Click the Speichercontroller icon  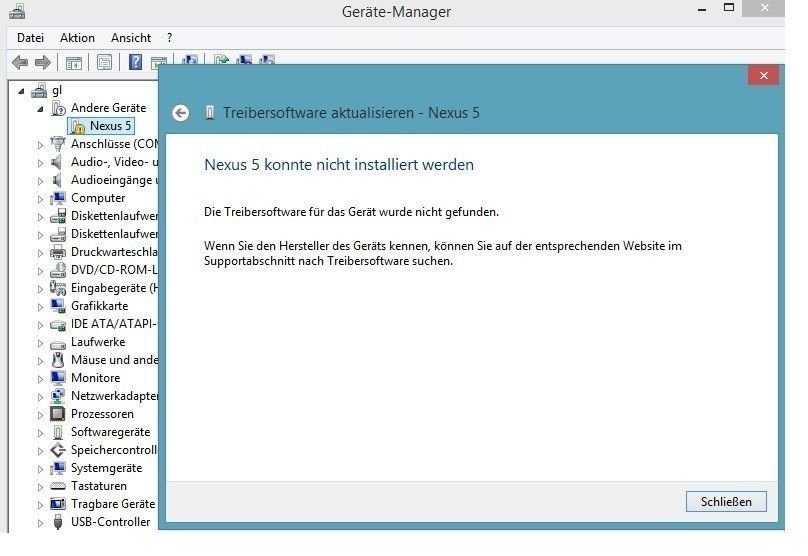[58, 450]
